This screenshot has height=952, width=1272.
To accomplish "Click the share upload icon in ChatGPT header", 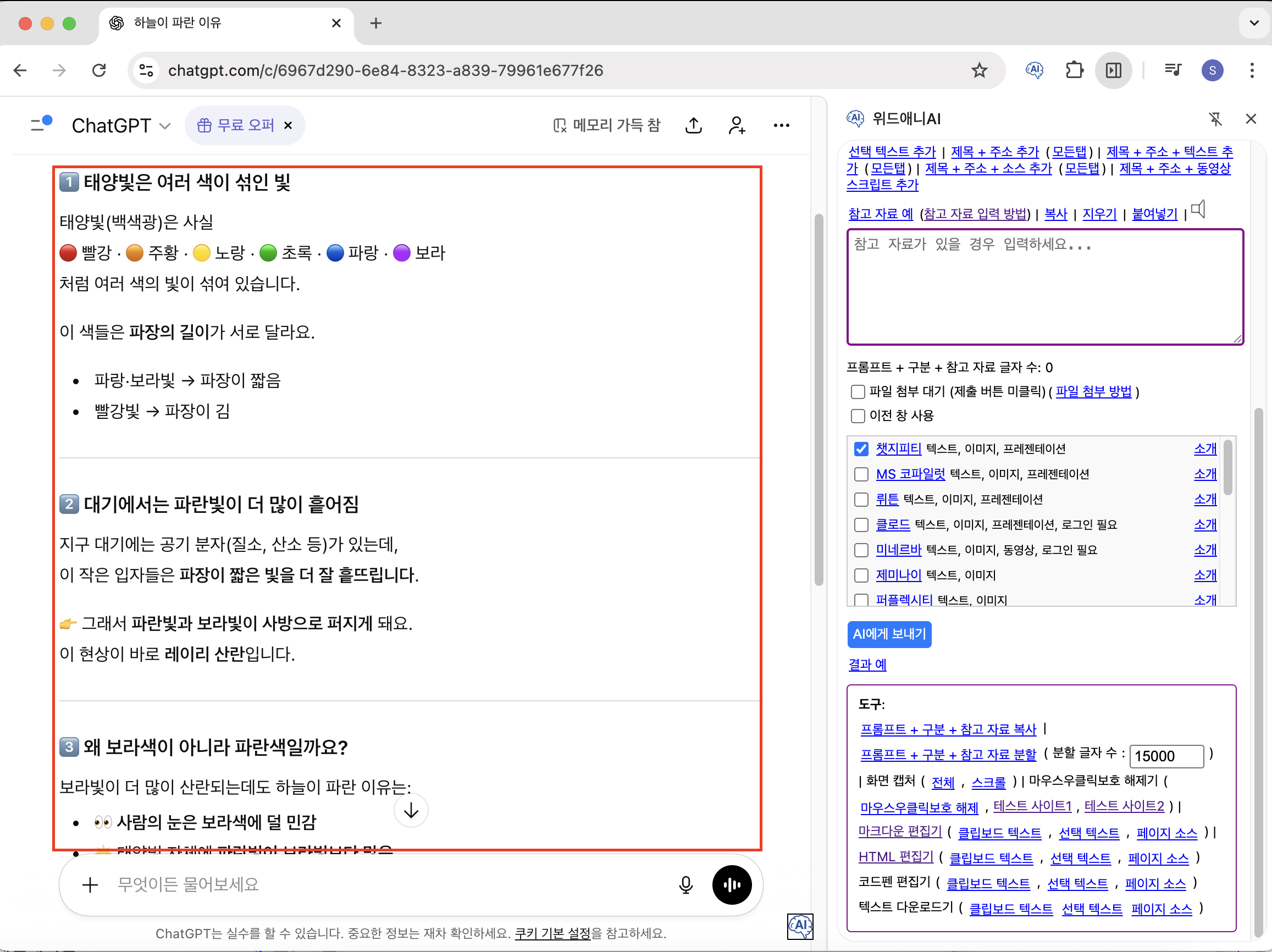I will point(694,125).
